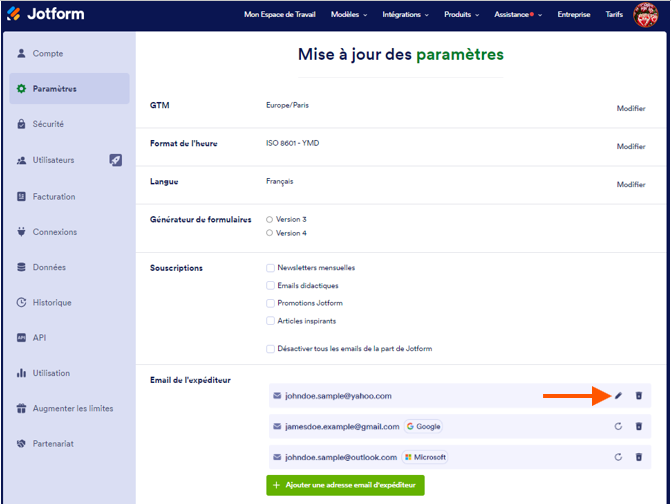Viewport: 671px width, 504px height.
Task: Click the Utilisation bar chart icon
Action: click(x=21, y=373)
